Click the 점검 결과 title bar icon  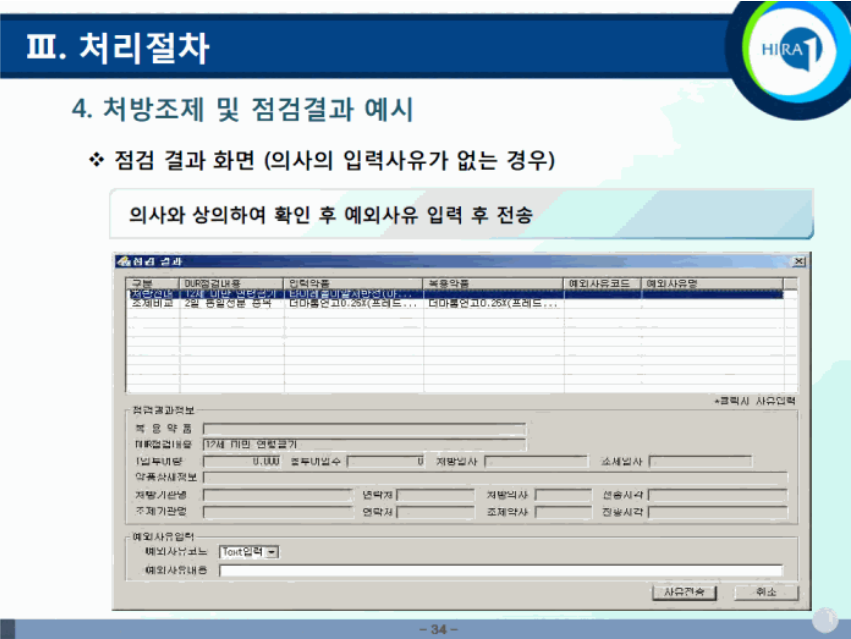(124, 261)
